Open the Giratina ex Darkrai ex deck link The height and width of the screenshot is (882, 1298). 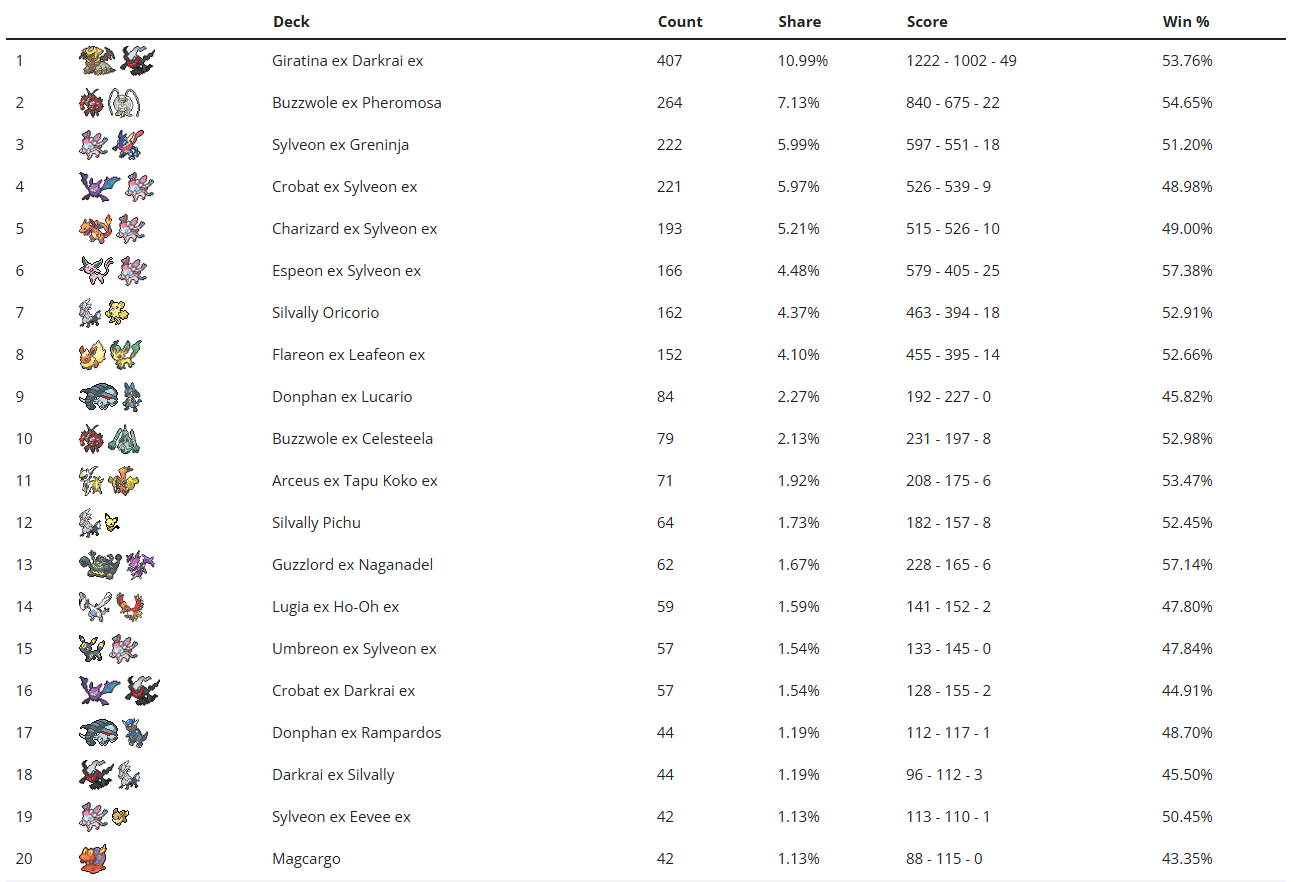(x=347, y=61)
